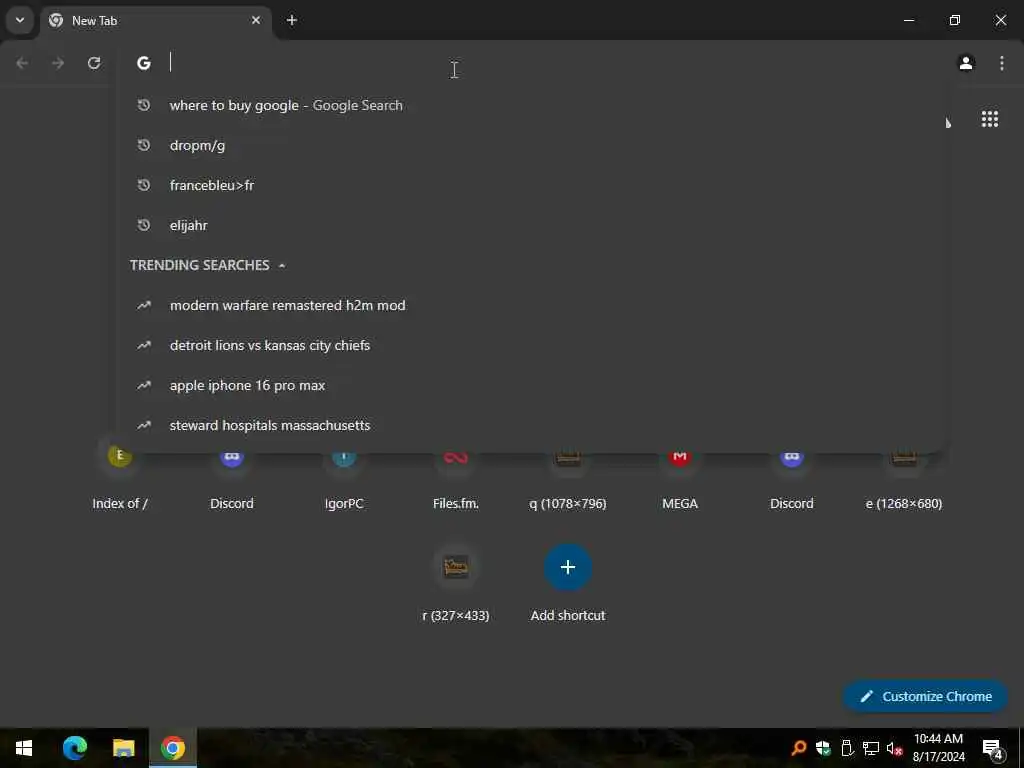Select suggestion 'where to buy google'

(532, 105)
